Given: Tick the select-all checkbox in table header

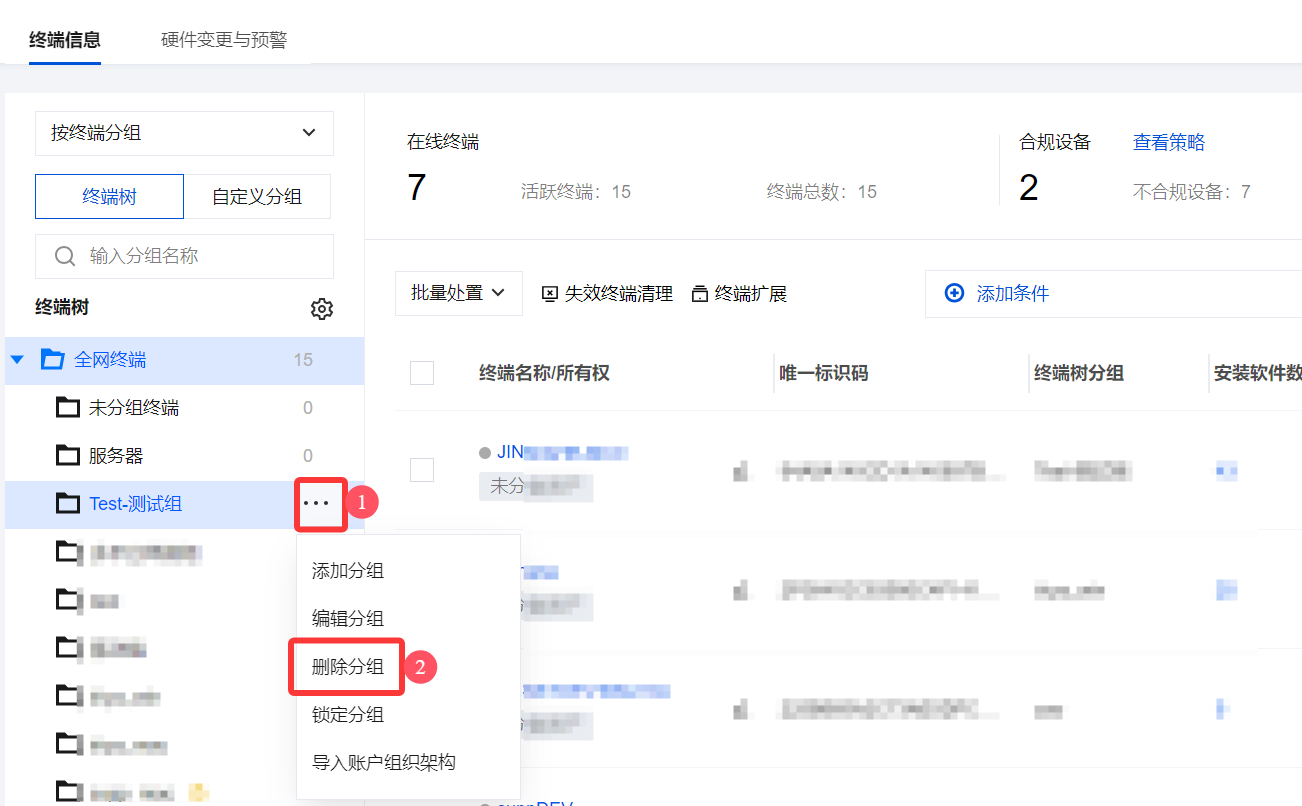Looking at the screenshot, I should (x=422, y=373).
